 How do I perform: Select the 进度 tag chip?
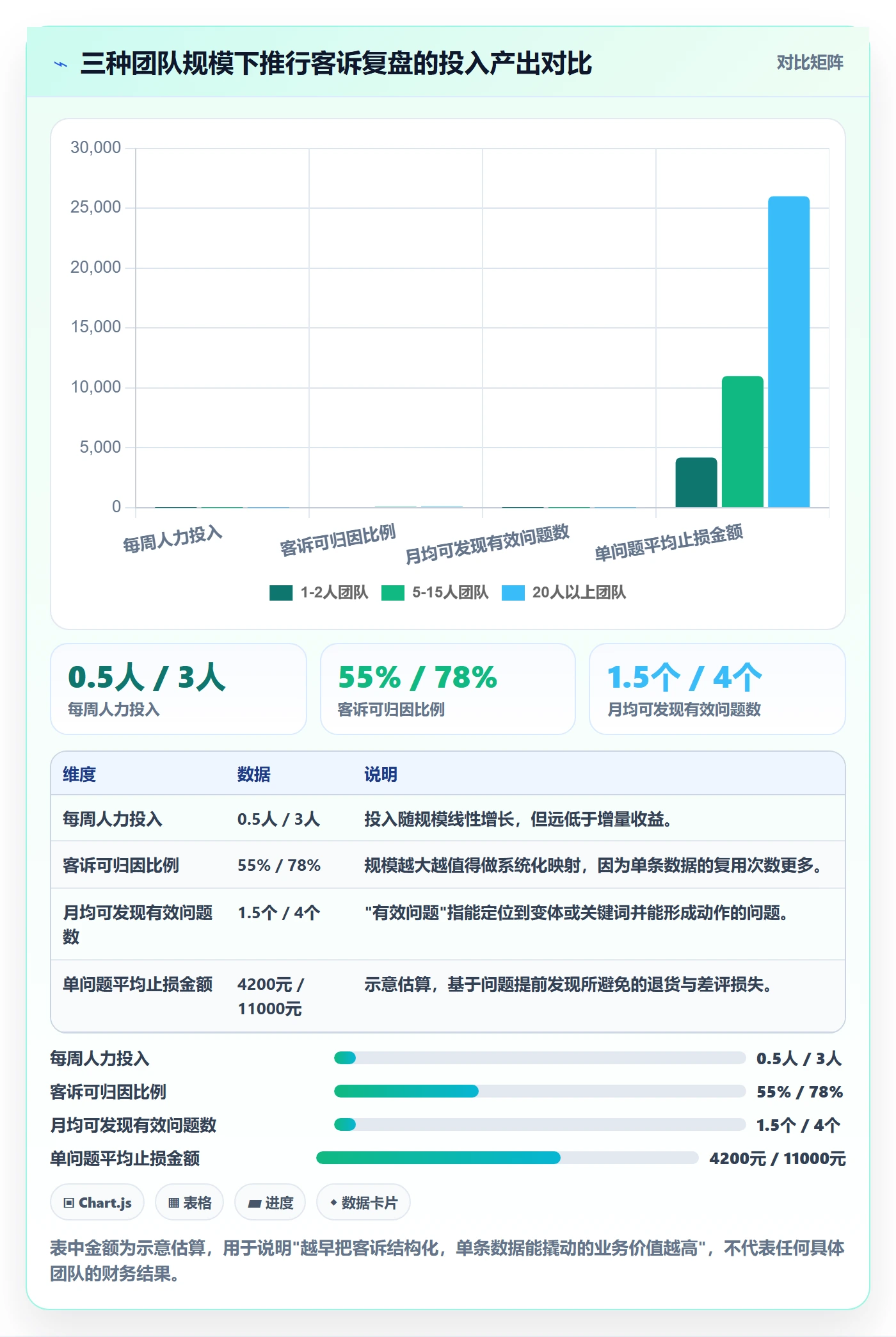point(270,1203)
